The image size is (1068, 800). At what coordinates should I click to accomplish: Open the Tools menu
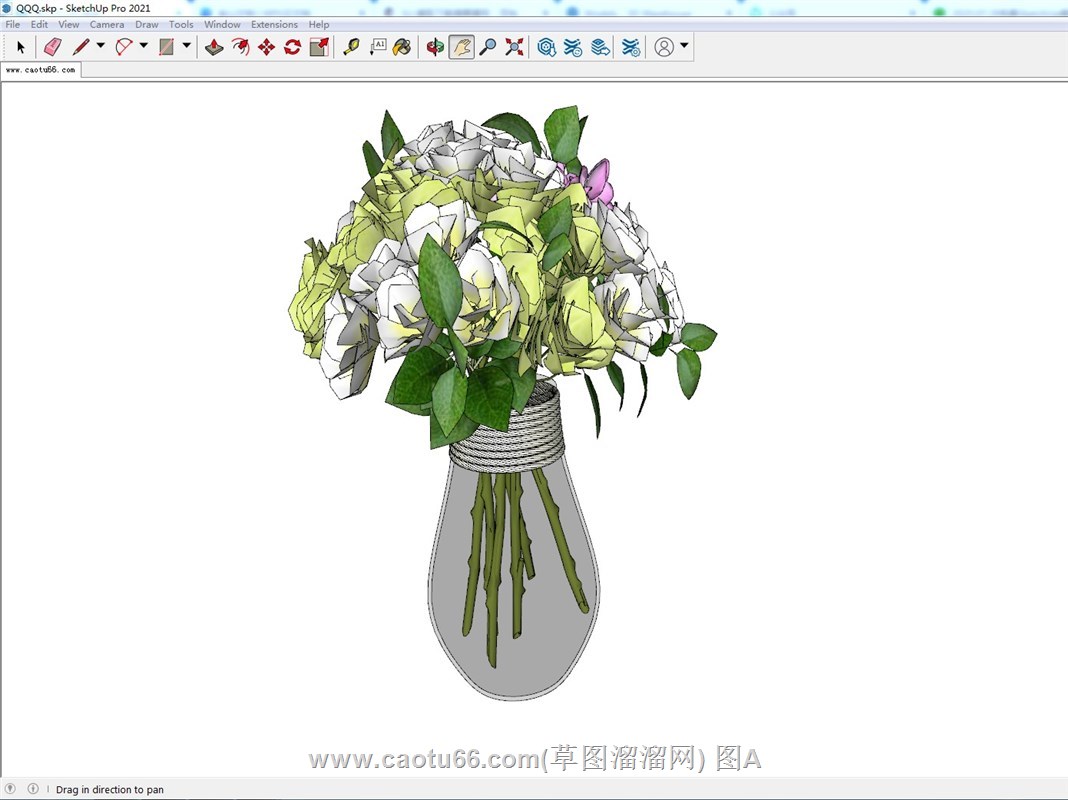pyautogui.click(x=181, y=25)
